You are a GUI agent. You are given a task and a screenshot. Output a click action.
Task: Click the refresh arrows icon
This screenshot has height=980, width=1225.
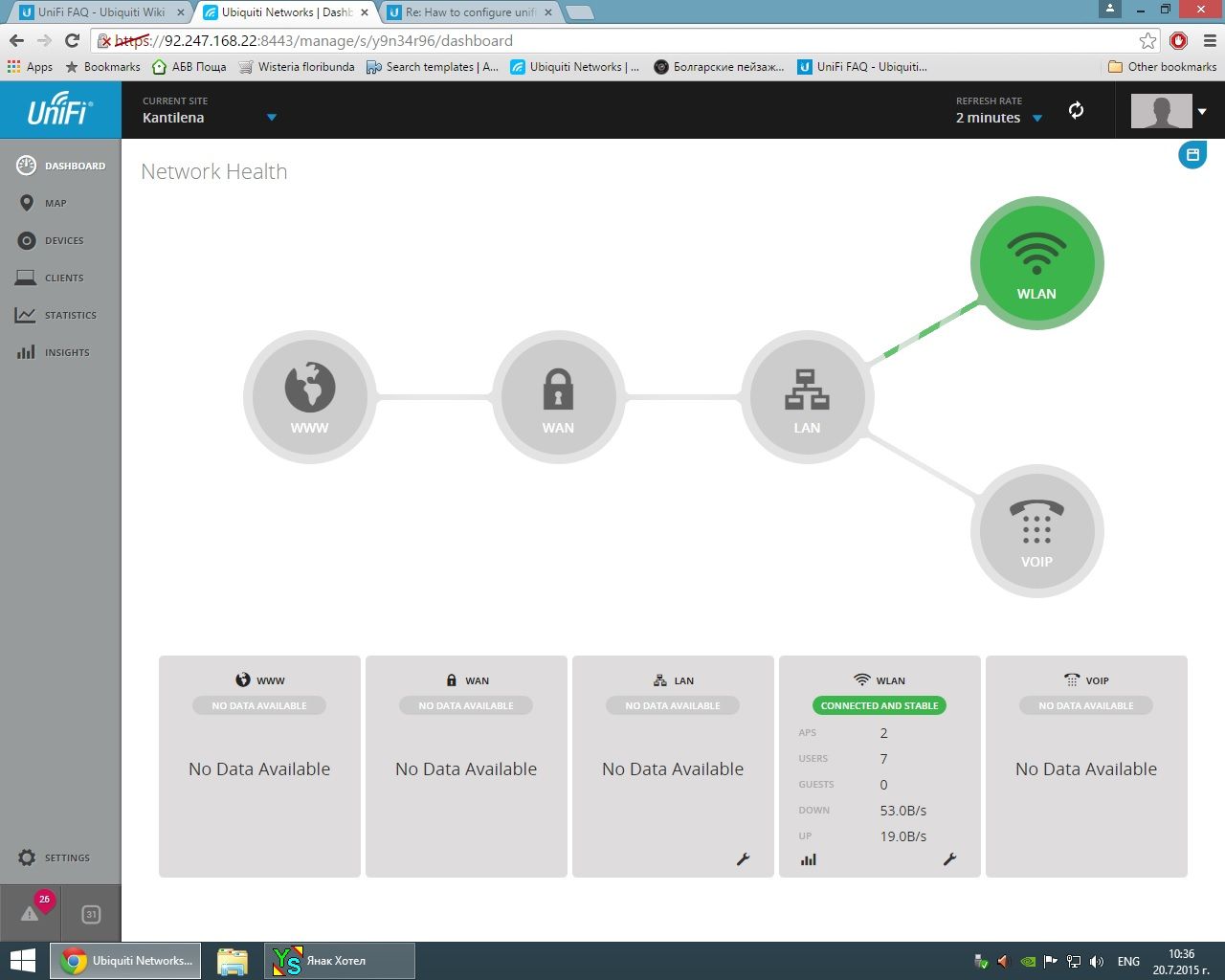click(x=1076, y=110)
